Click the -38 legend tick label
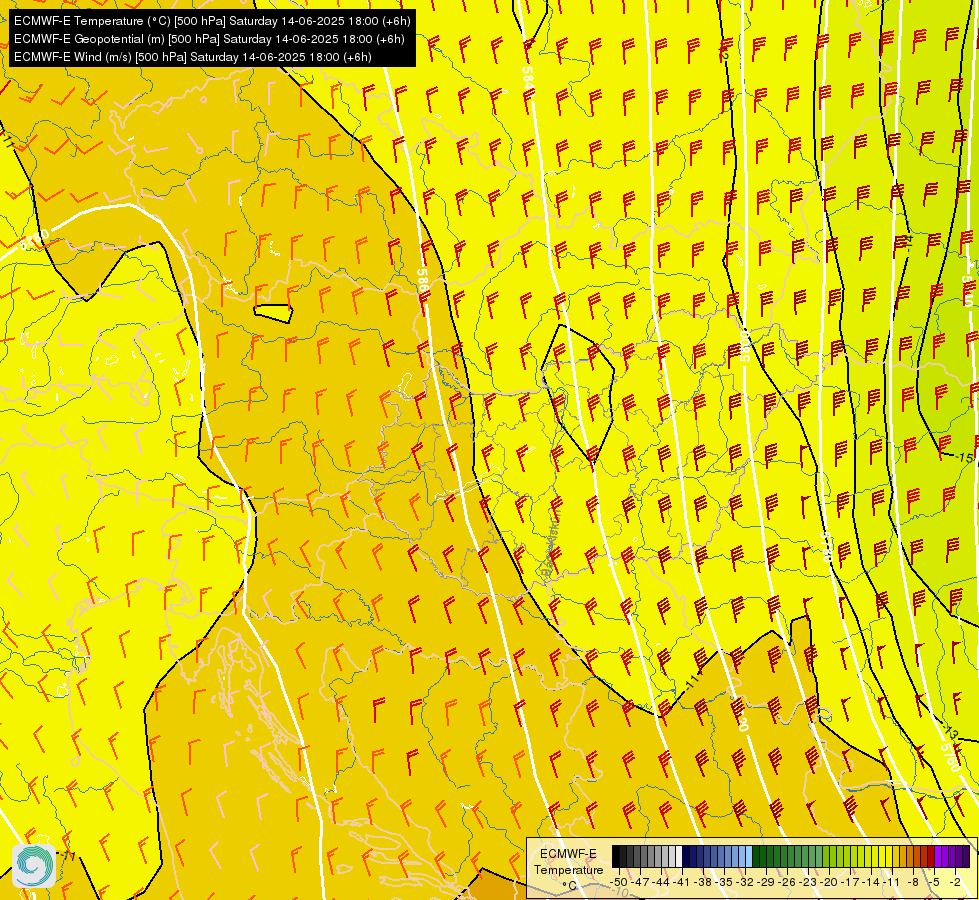Screen dimensions: 979x900 (x=702, y=882)
